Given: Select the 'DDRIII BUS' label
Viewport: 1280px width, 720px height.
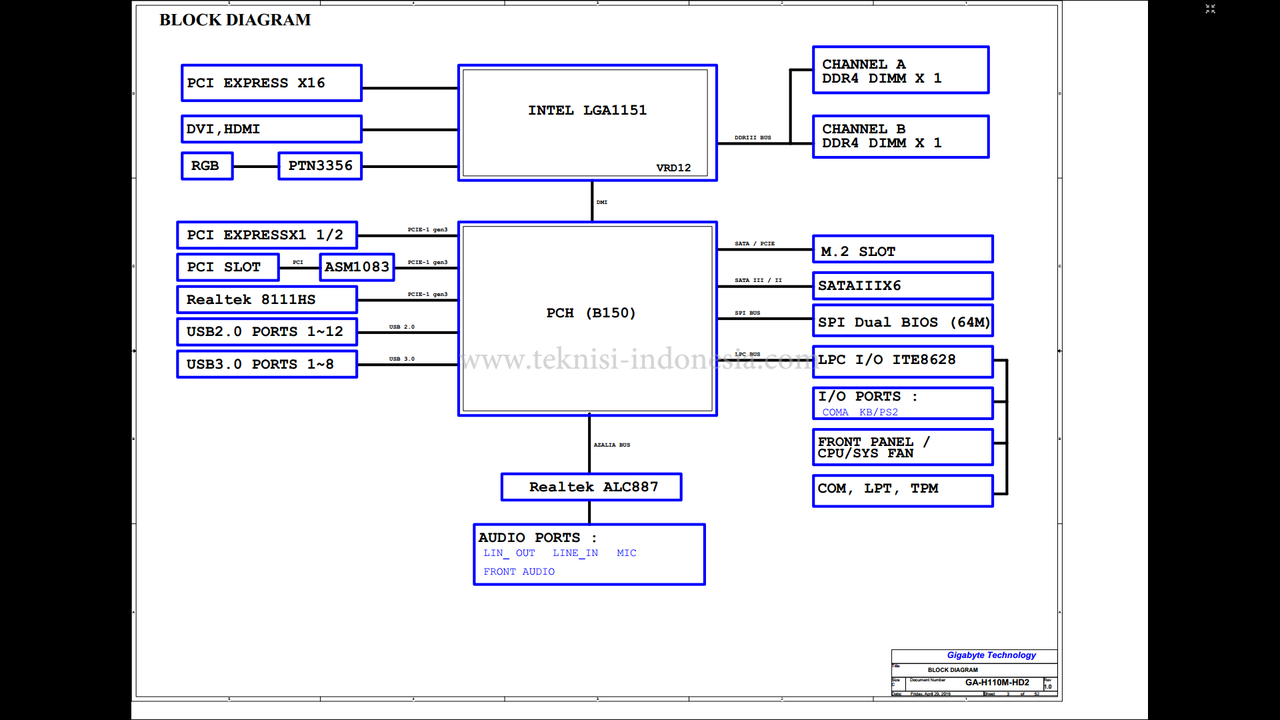Looking at the screenshot, I should pos(753,137).
